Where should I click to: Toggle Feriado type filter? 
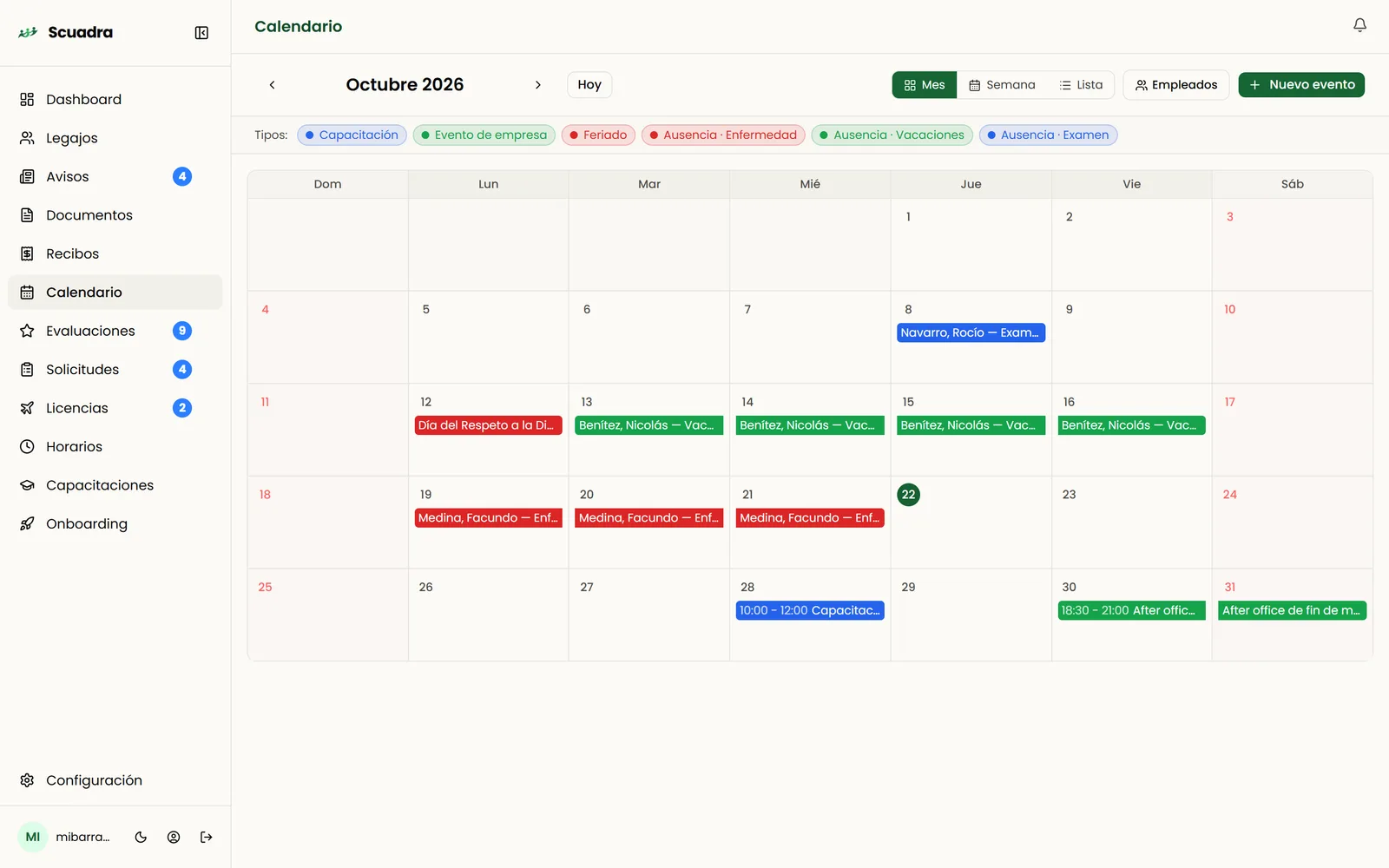[598, 135]
